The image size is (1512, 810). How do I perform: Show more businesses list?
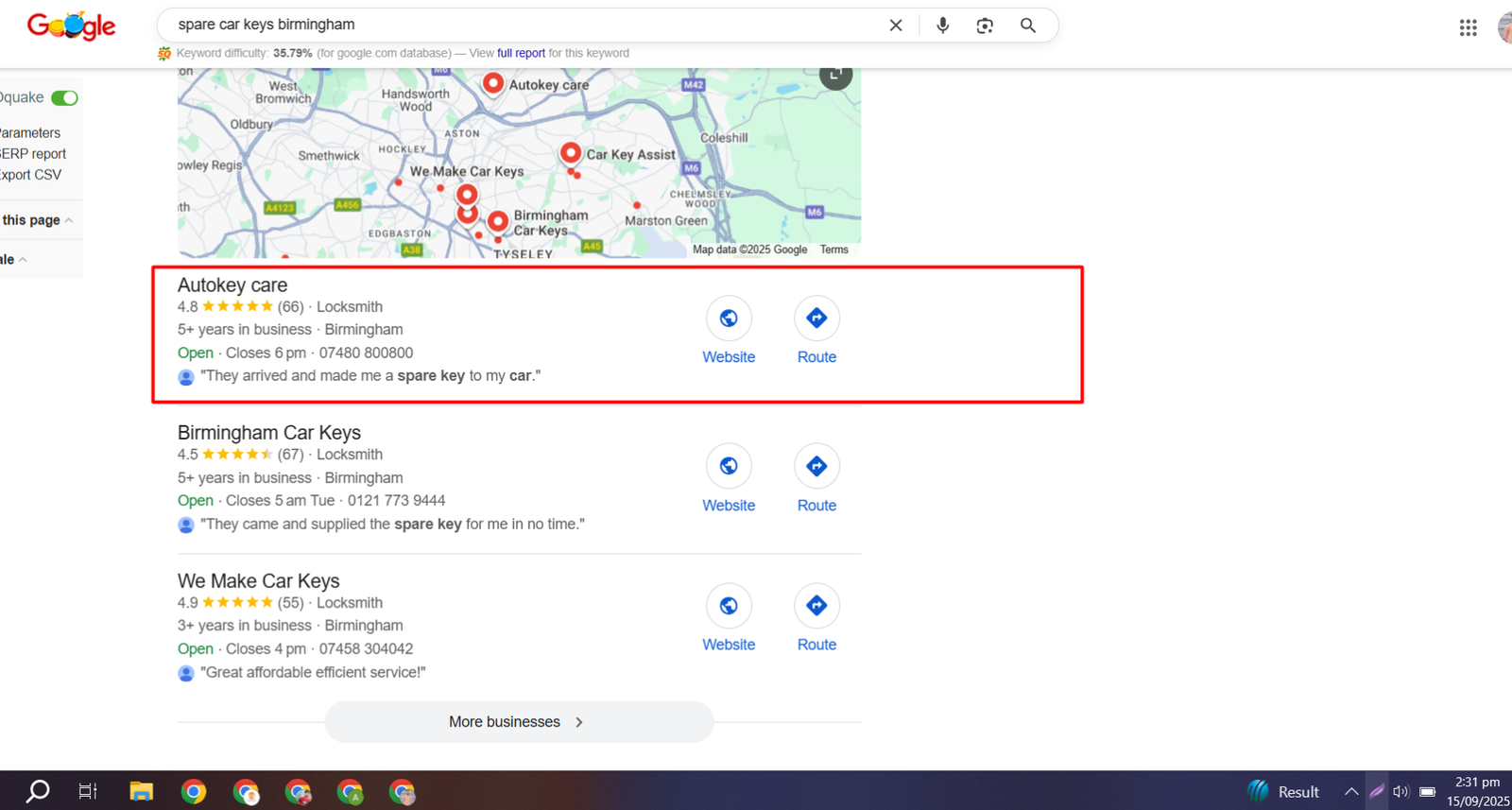click(518, 722)
